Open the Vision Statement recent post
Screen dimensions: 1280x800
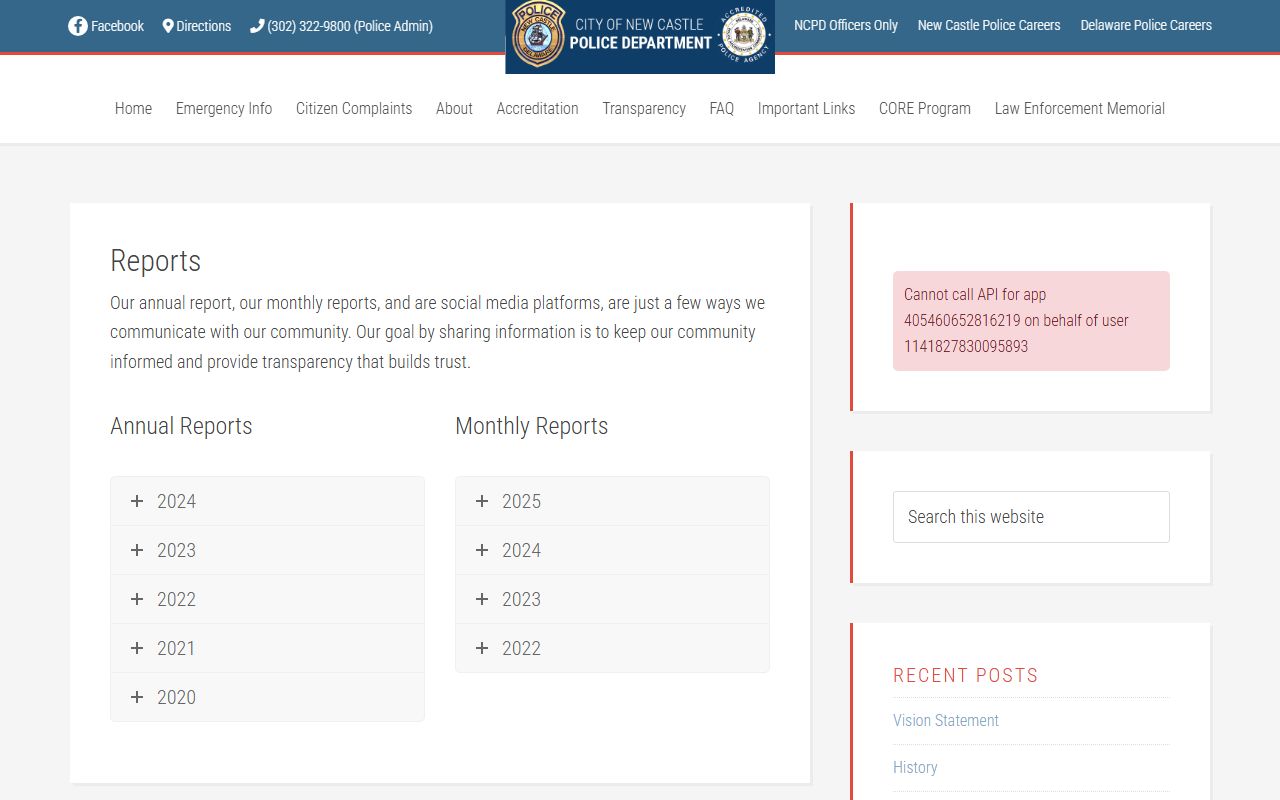(946, 720)
